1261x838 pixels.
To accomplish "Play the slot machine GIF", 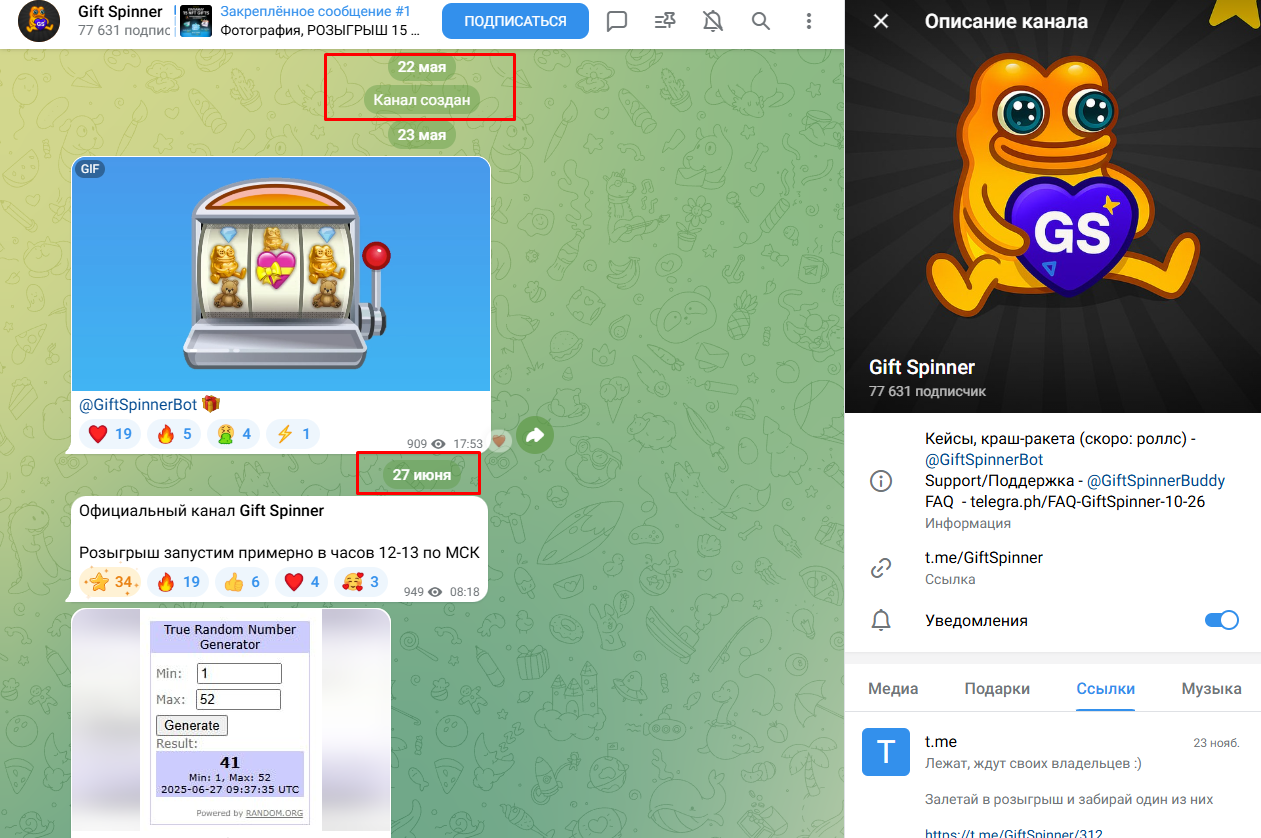I will [281, 274].
